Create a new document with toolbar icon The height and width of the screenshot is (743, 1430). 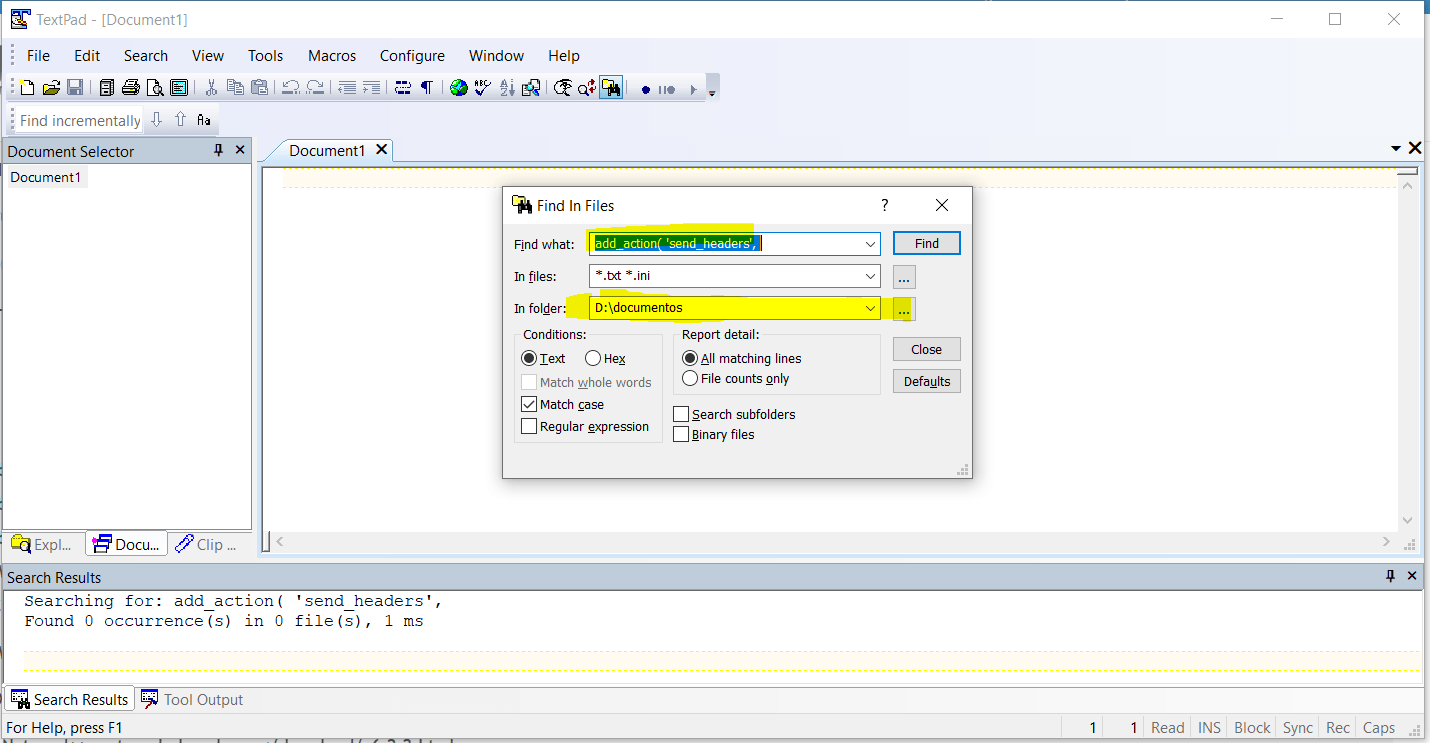pos(27,88)
